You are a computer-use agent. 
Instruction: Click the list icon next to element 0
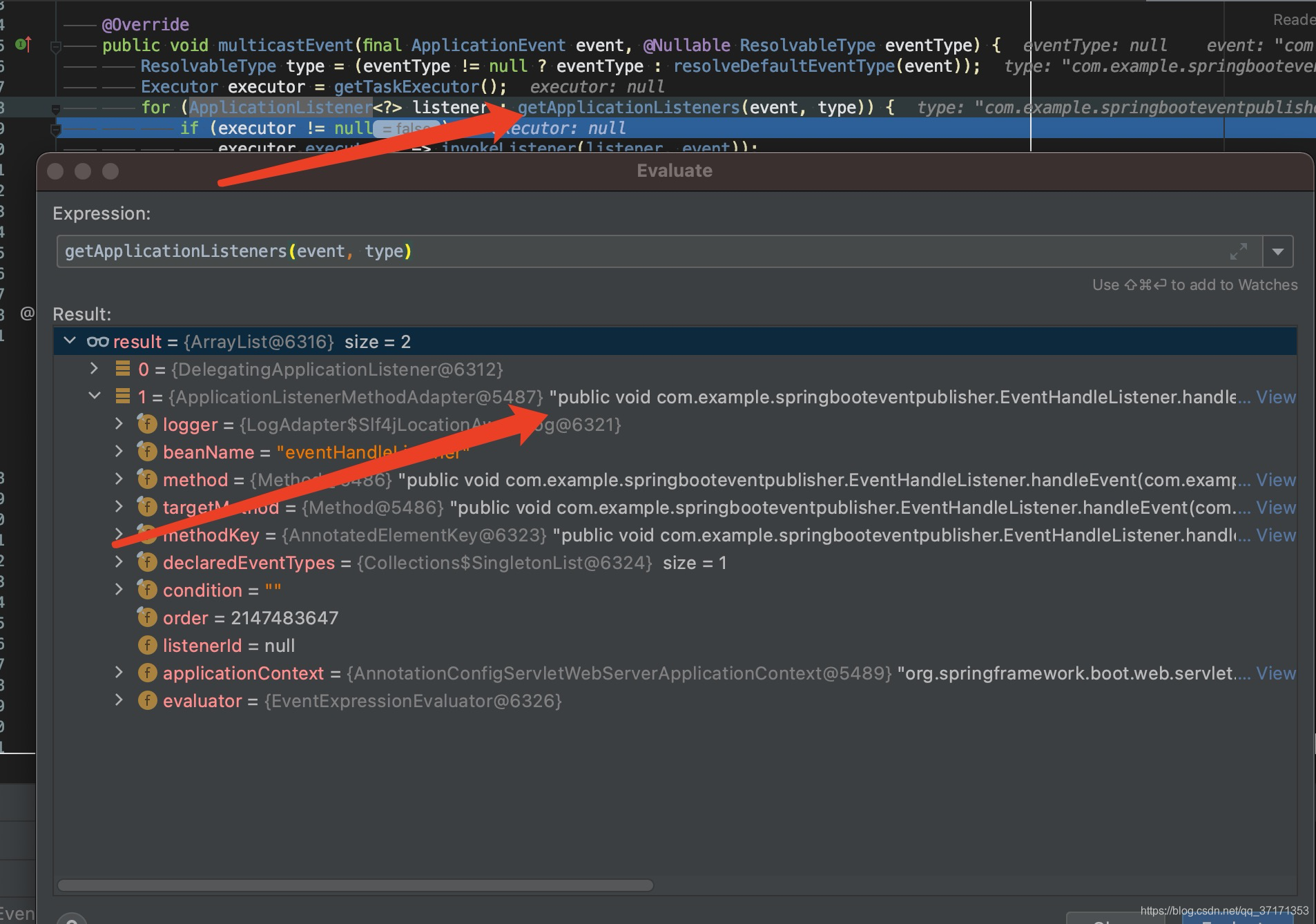coord(123,369)
